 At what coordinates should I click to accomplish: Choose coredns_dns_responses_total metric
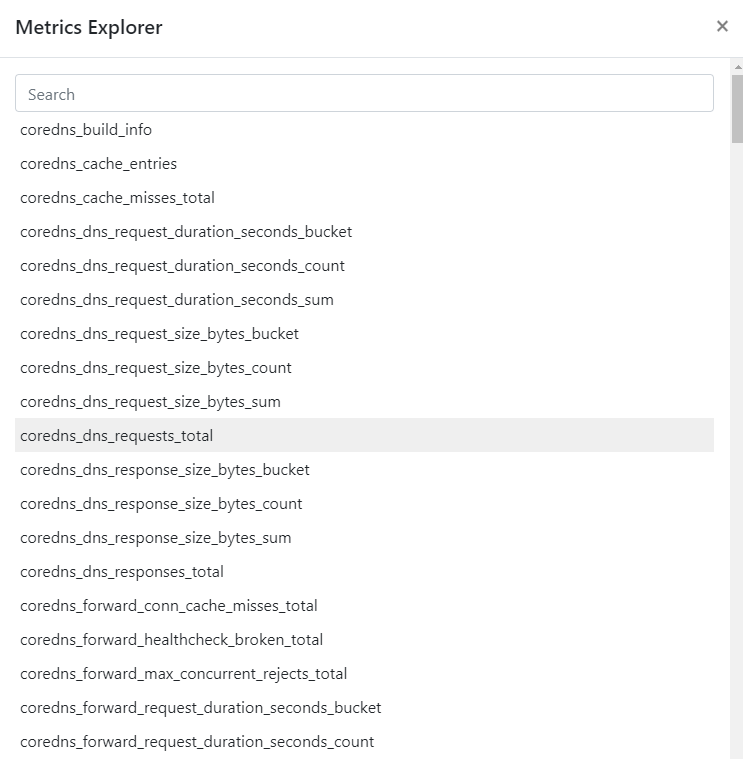(364, 571)
